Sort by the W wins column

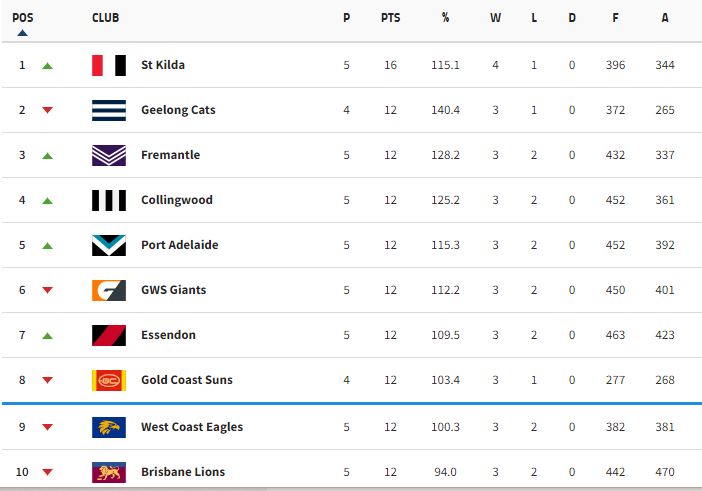tap(495, 18)
